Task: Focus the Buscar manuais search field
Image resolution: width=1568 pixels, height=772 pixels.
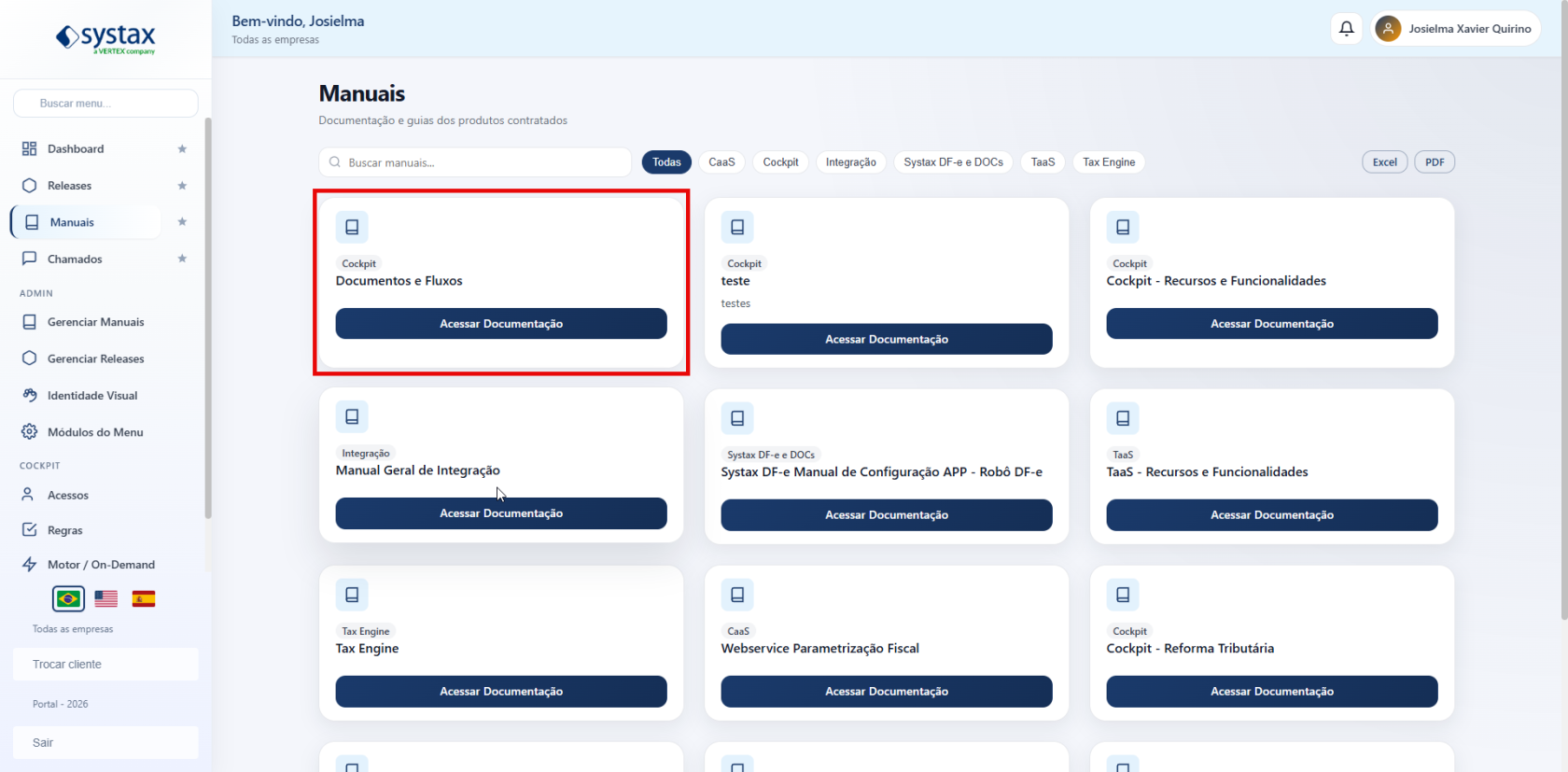Action: tap(475, 162)
